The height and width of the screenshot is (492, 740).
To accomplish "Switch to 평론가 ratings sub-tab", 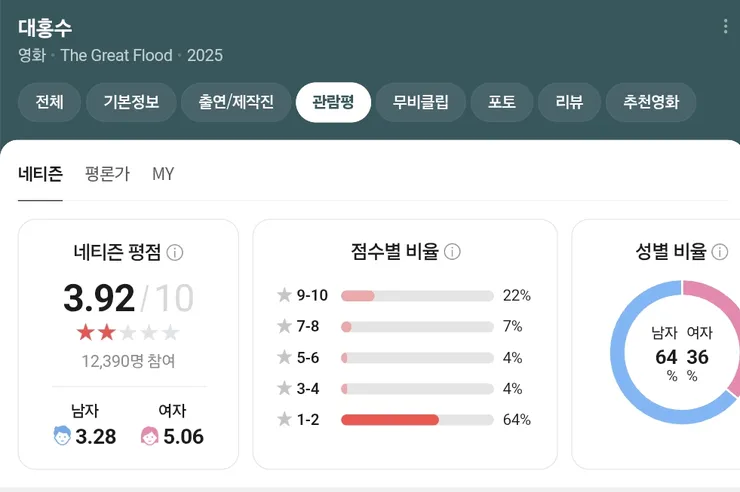I will [x=107, y=174].
